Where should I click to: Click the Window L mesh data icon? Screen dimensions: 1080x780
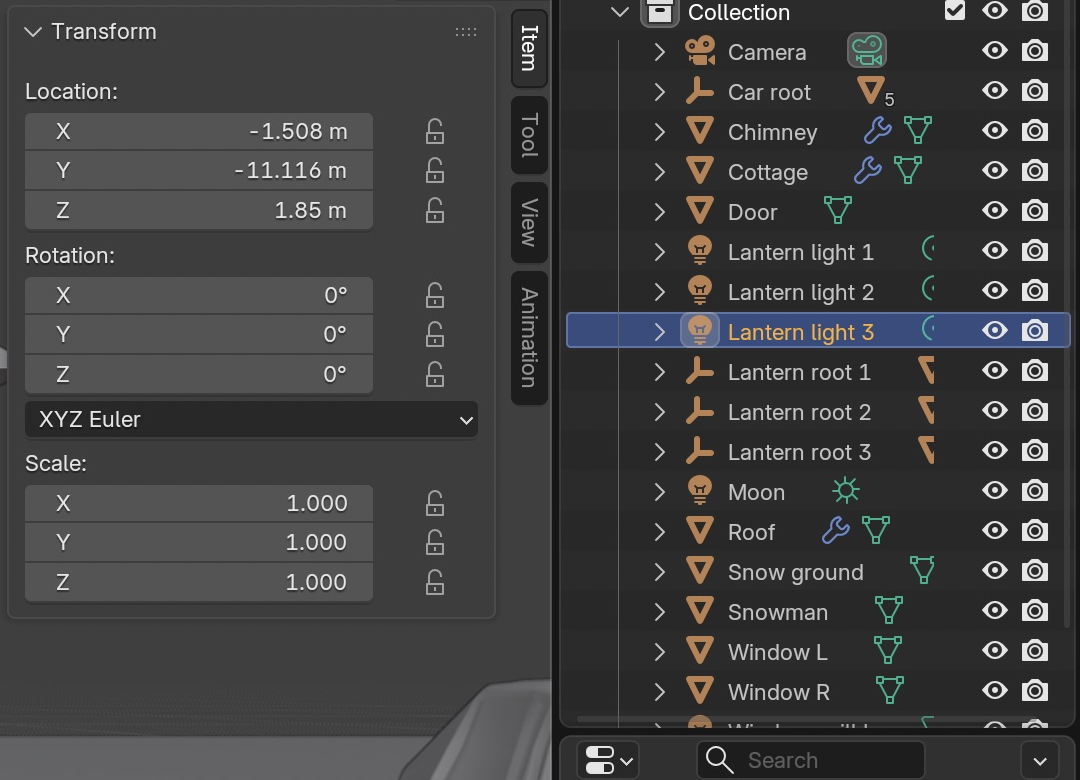[887, 650]
